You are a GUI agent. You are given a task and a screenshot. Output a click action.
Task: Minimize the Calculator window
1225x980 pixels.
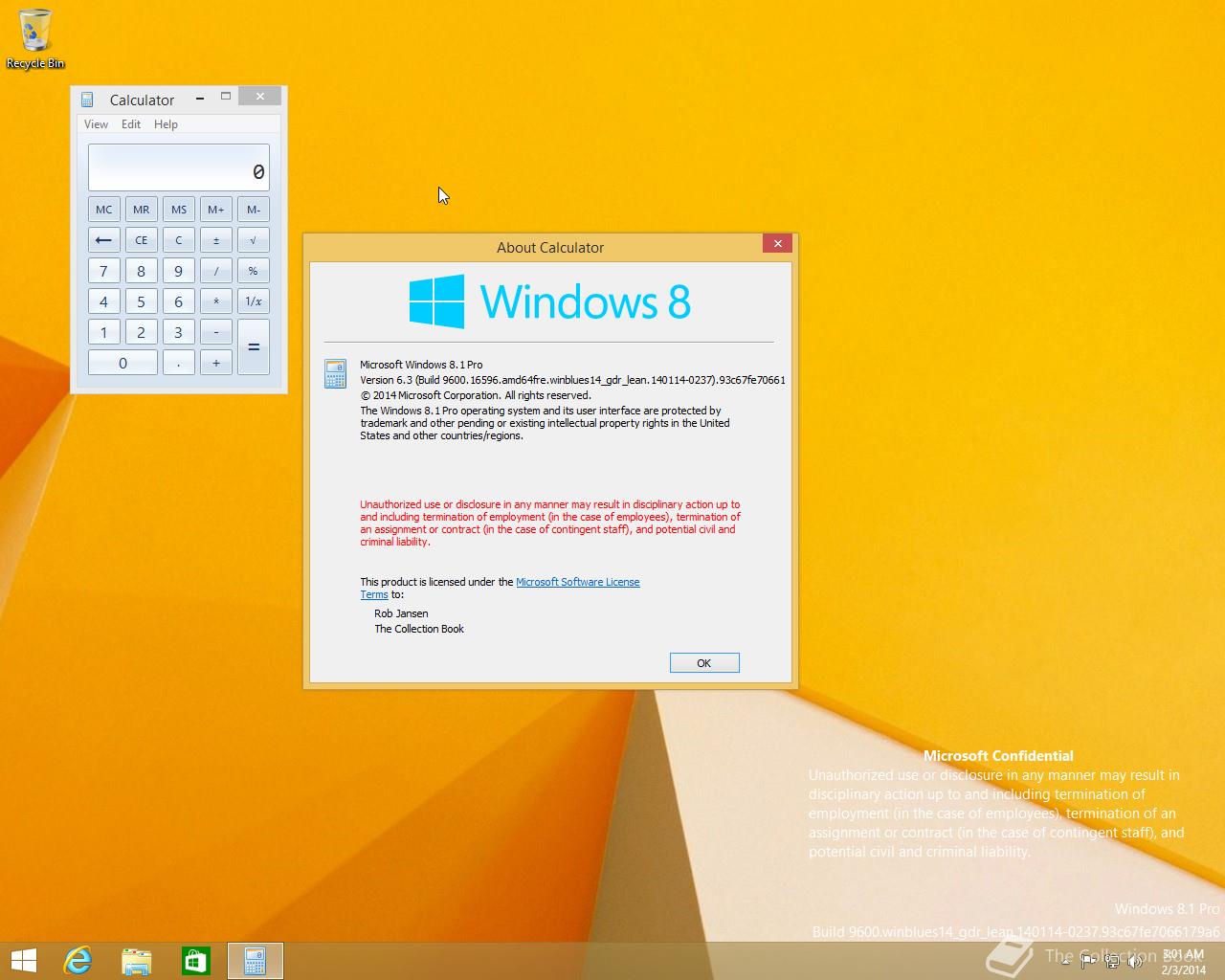pos(200,97)
